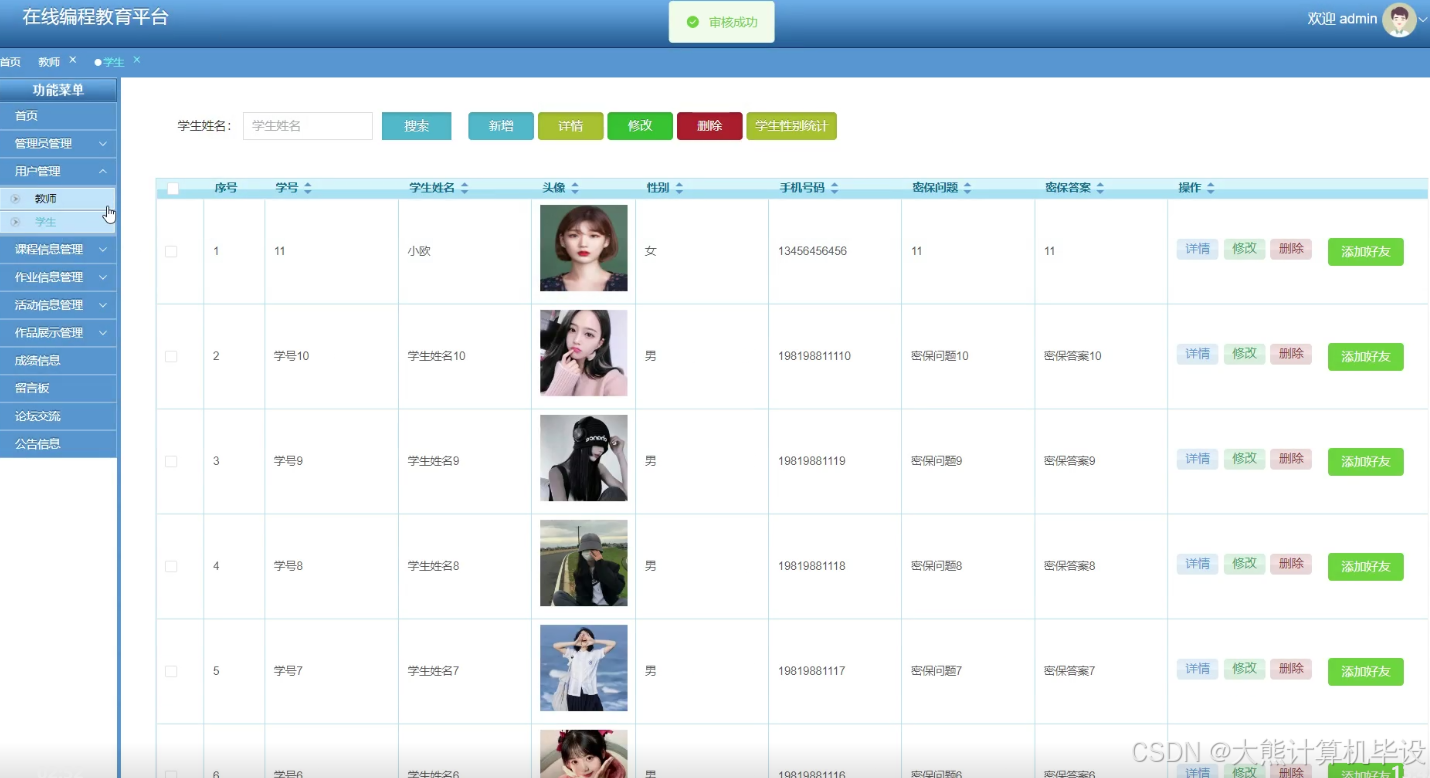Open avatar photo of 学生姓名7
Screen dimensions: 1430x778
click(584, 668)
